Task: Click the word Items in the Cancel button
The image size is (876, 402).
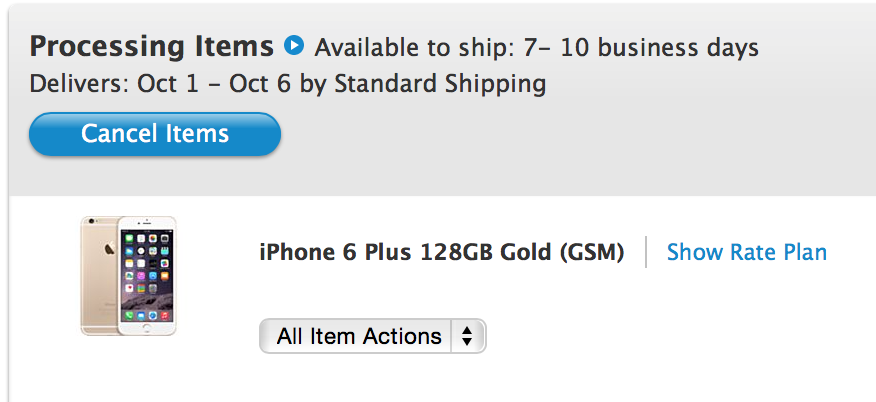Action: (198, 134)
